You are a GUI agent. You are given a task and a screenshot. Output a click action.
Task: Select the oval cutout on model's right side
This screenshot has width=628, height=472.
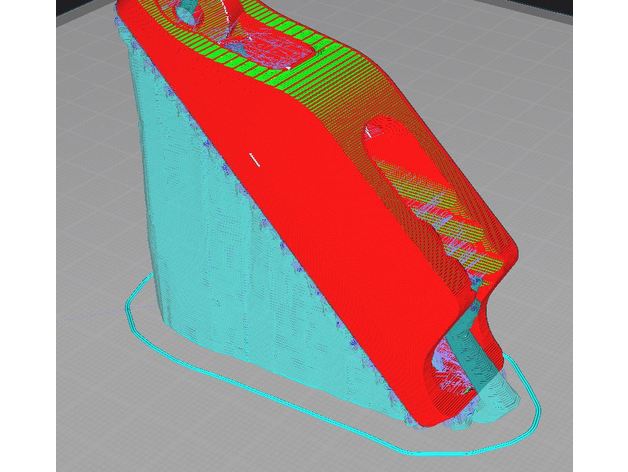pyautogui.click(x=400, y=150)
